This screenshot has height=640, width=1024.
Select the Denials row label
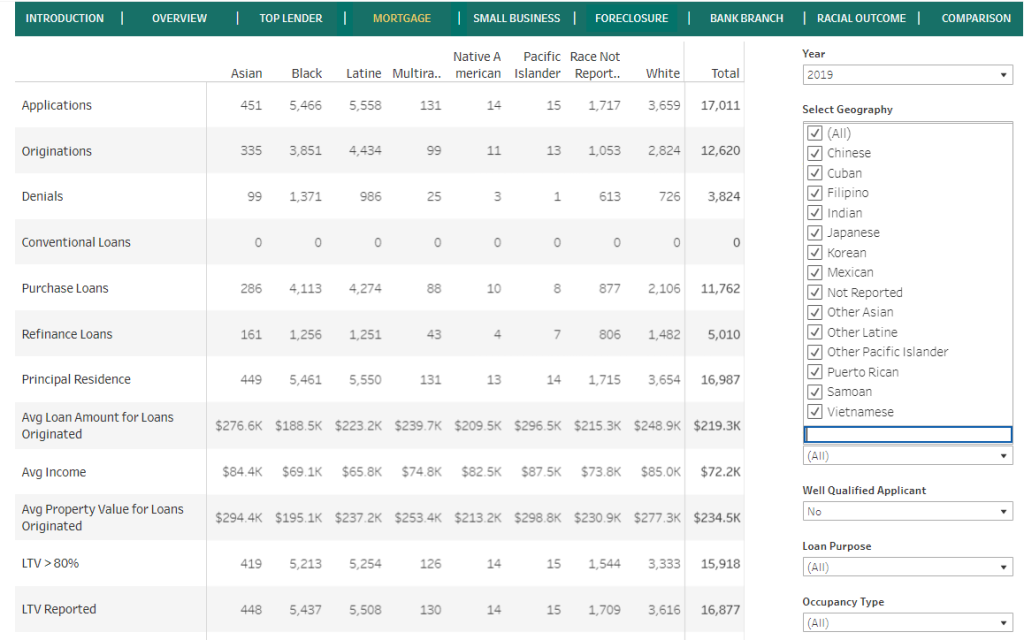pyautogui.click(x=42, y=196)
